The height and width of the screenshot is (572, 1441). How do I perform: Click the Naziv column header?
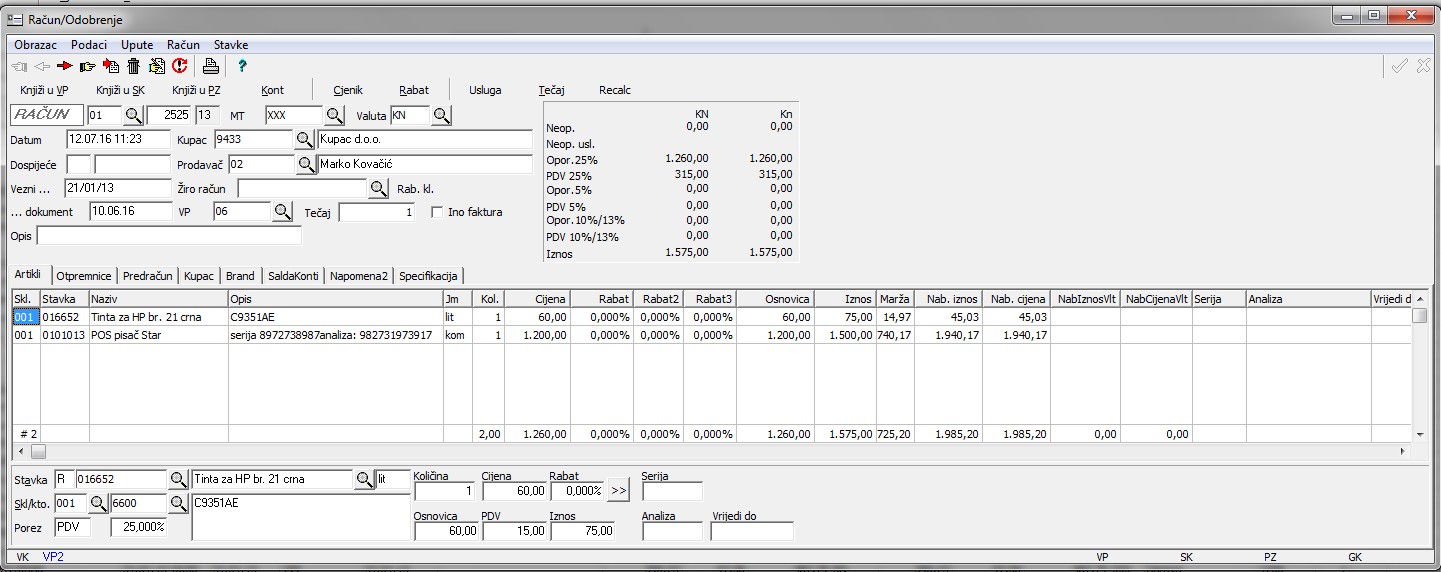158,299
